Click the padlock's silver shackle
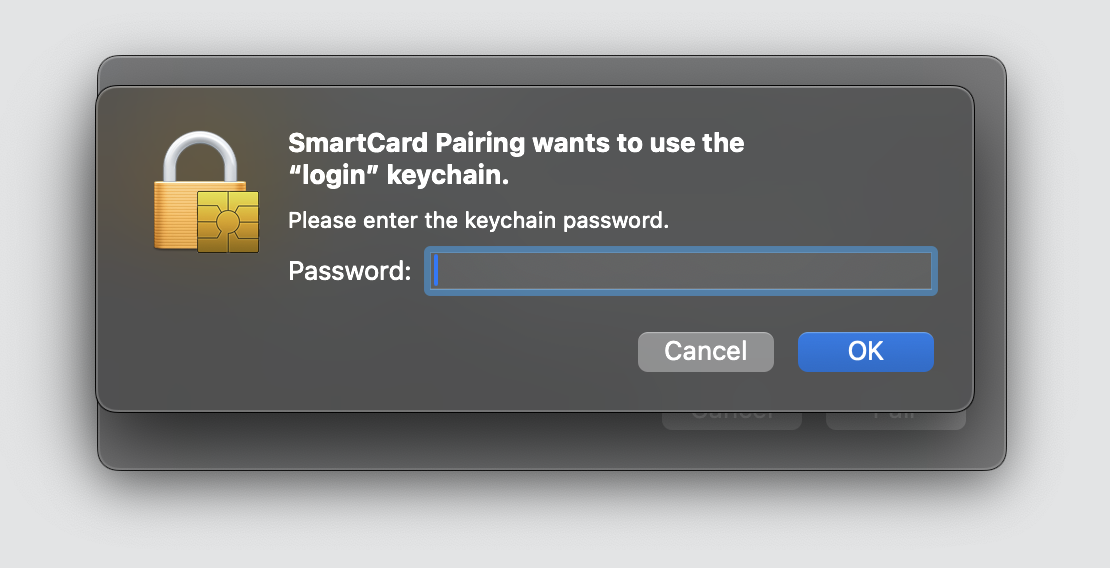Viewport: 1110px width, 568px height. coord(200,157)
